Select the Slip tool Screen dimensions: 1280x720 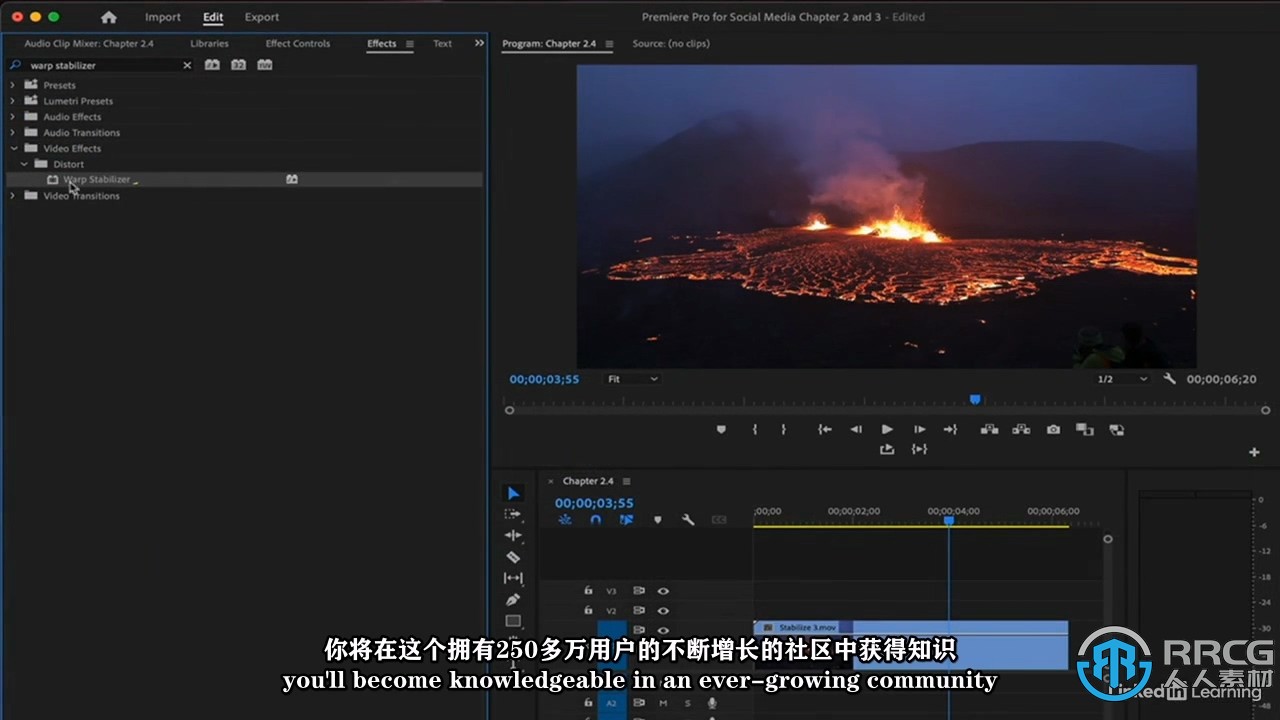pos(513,578)
